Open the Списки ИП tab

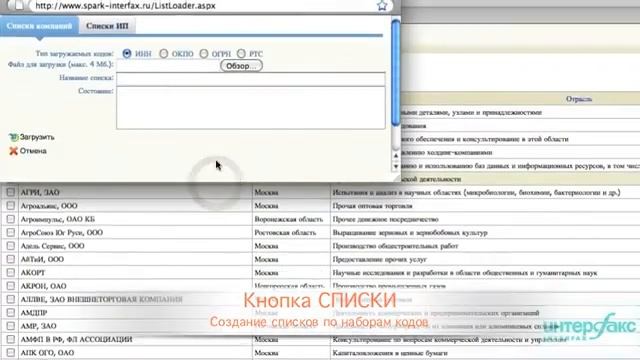click(107, 26)
